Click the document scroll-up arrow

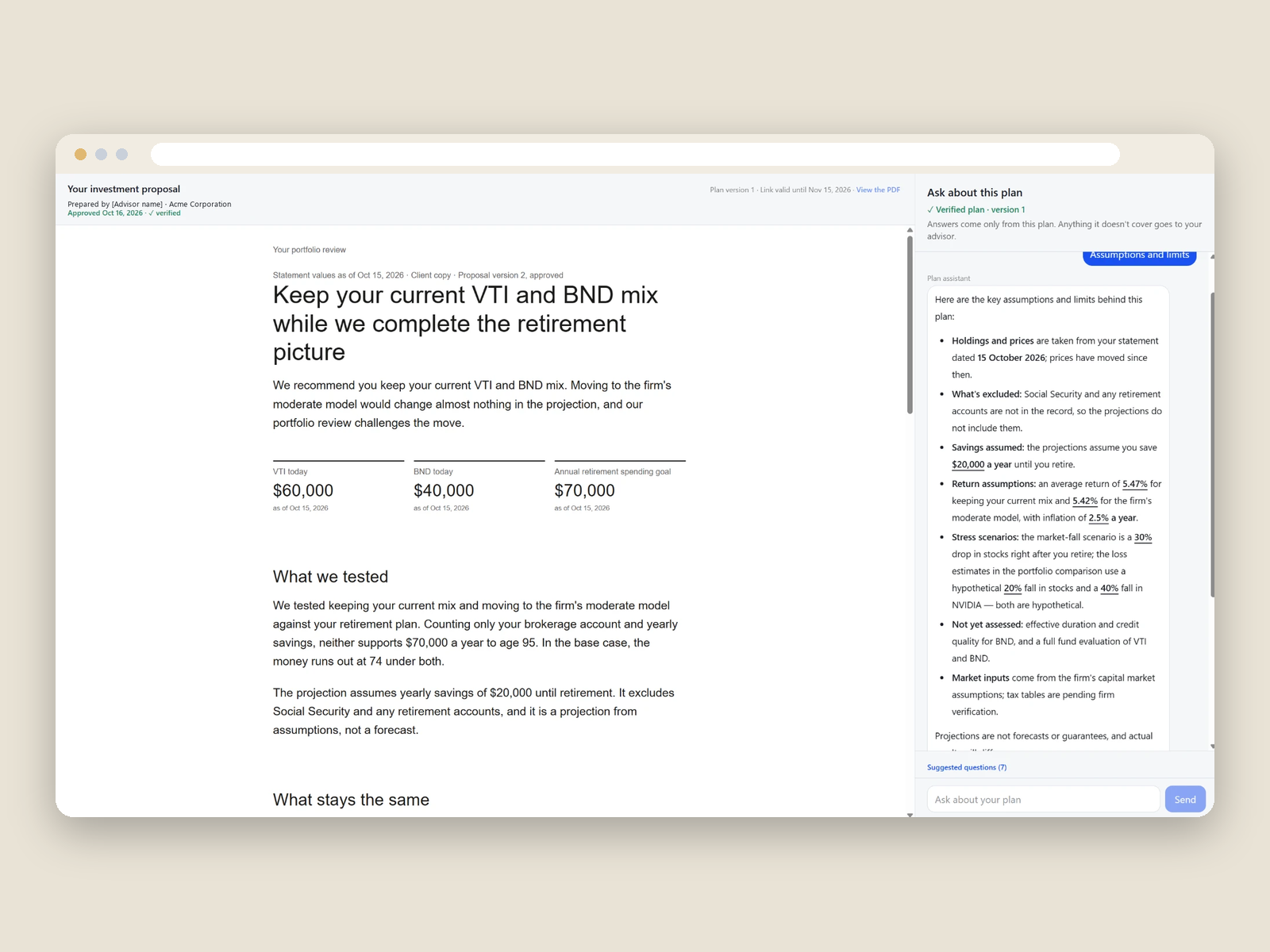(x=910, y=230)
